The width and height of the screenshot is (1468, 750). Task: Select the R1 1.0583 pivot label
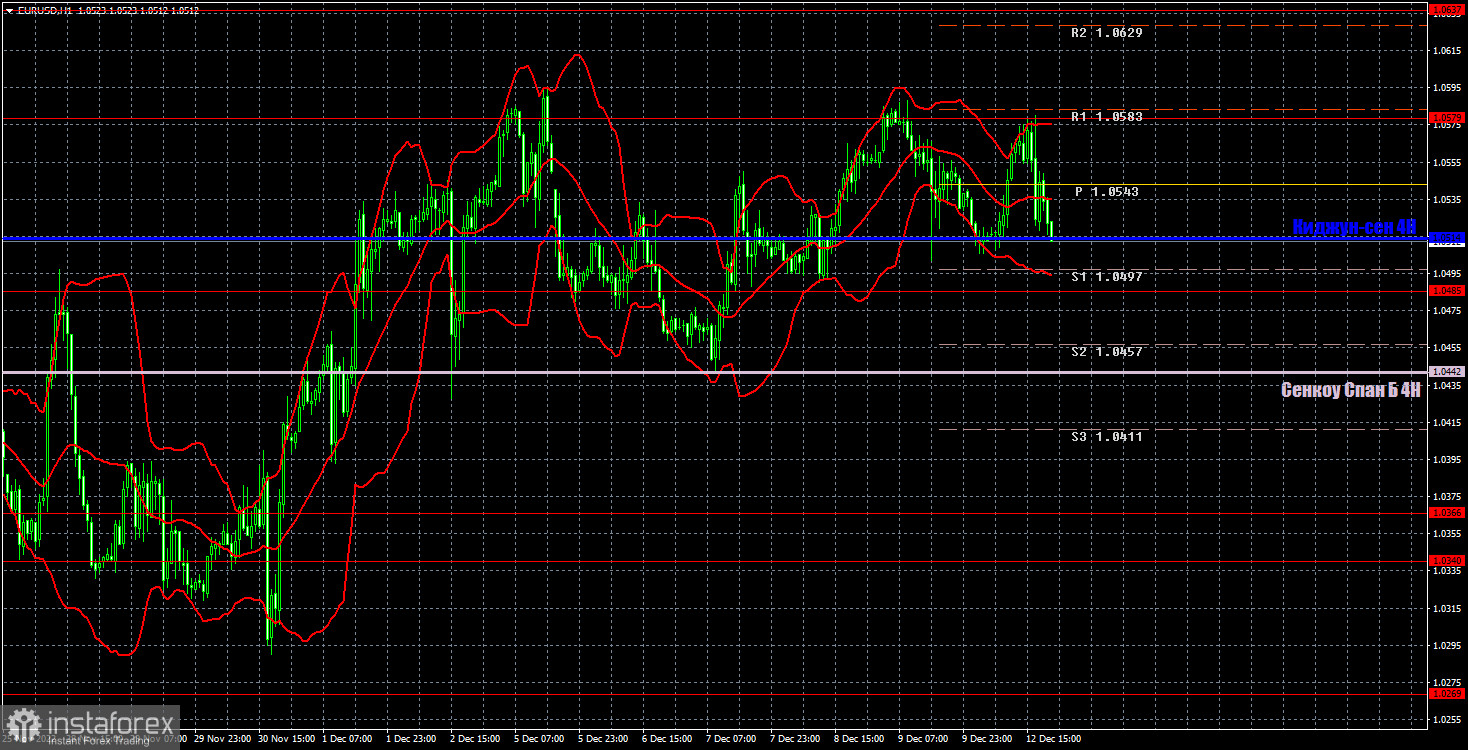tap(1106, 117)
